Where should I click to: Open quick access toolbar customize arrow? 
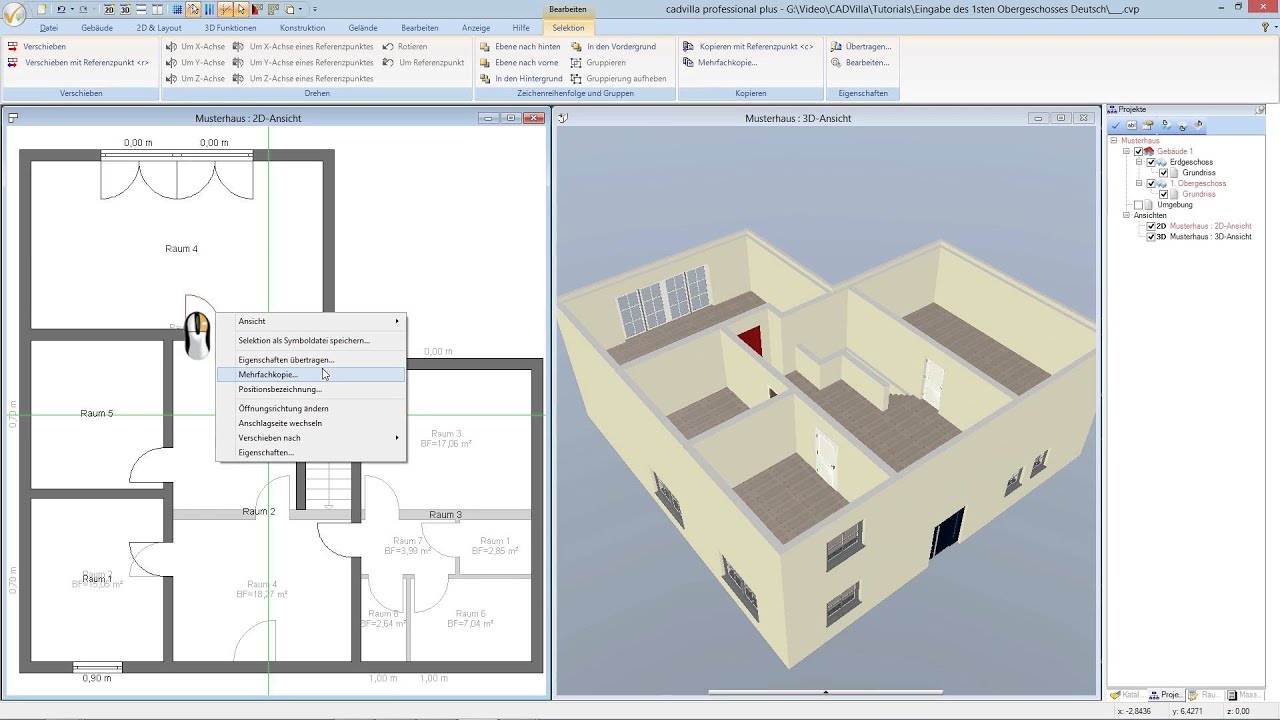tap(315, 10)
